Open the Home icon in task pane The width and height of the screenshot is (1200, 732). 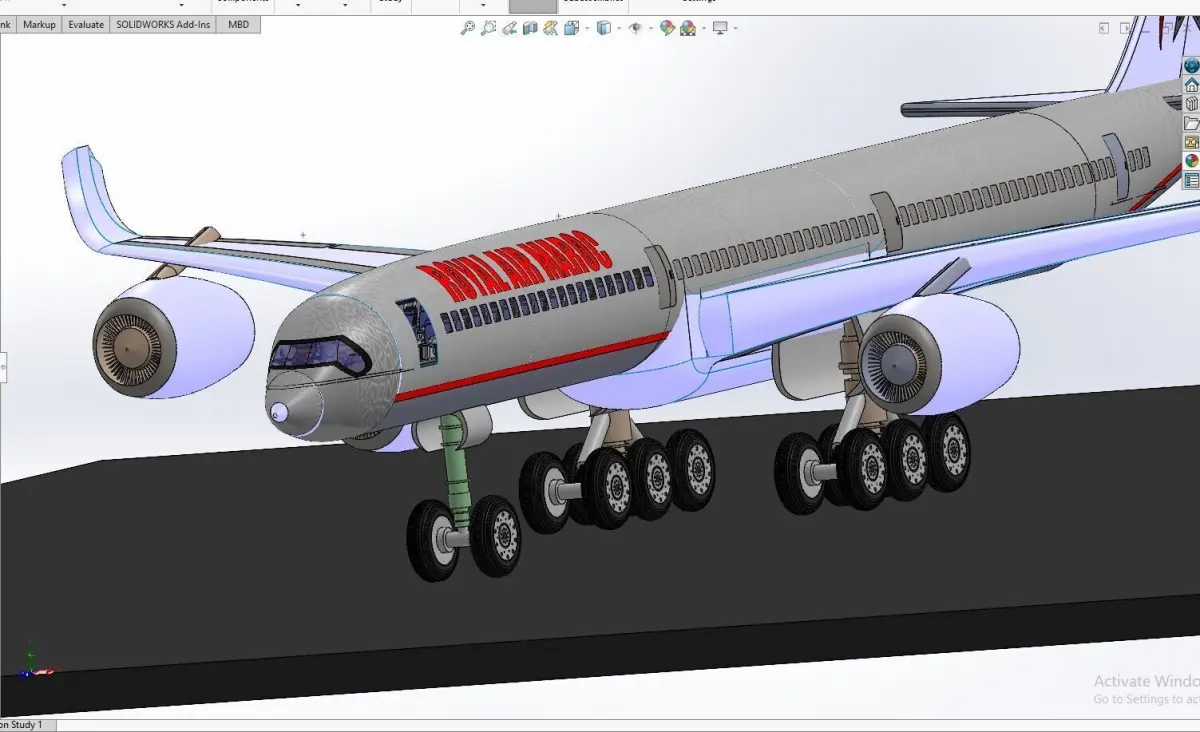tap(1191, 85)
